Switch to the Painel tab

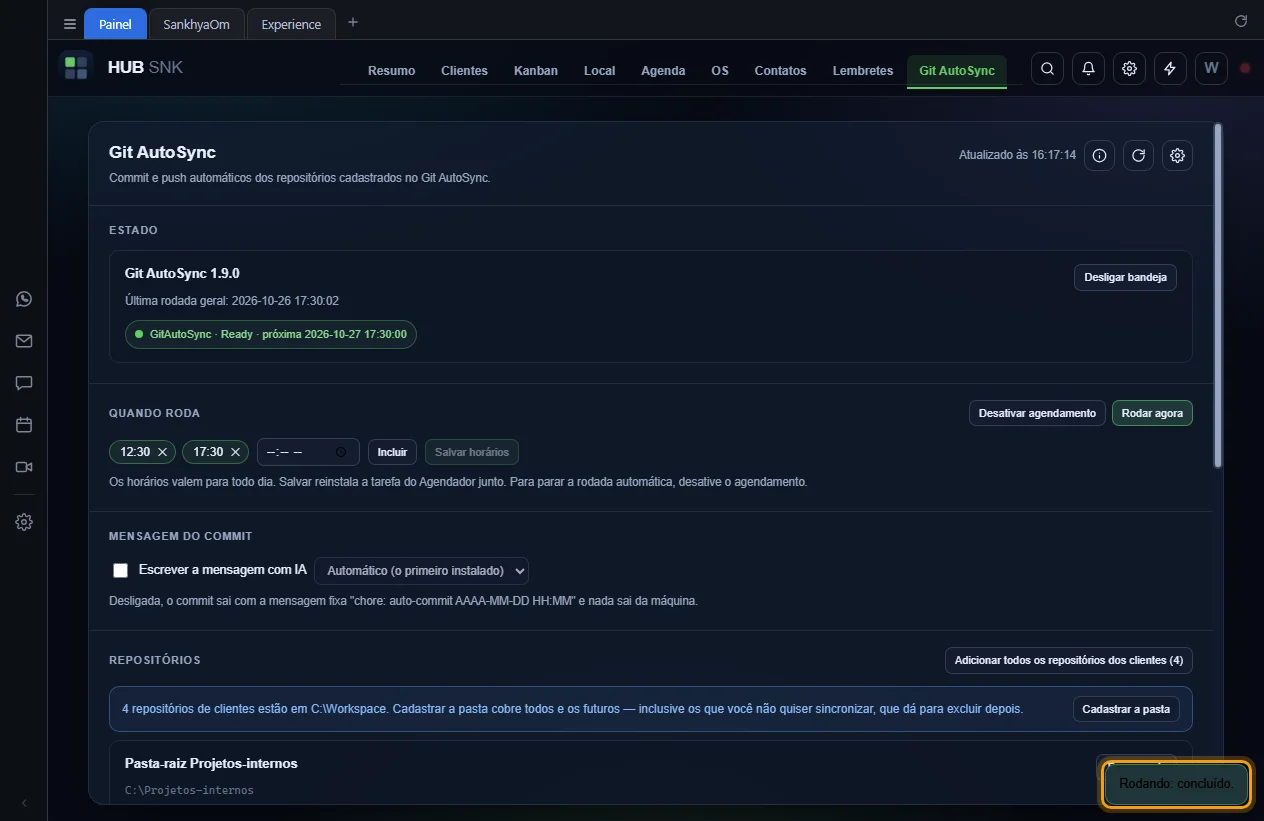coord(115,24)
